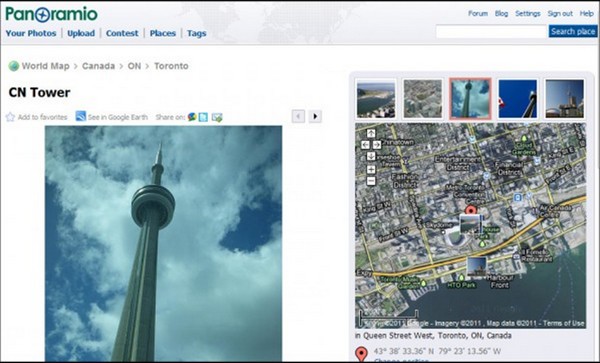Share photo using the Twitter icon
The image size is (600, 363).
pos(204,117)
